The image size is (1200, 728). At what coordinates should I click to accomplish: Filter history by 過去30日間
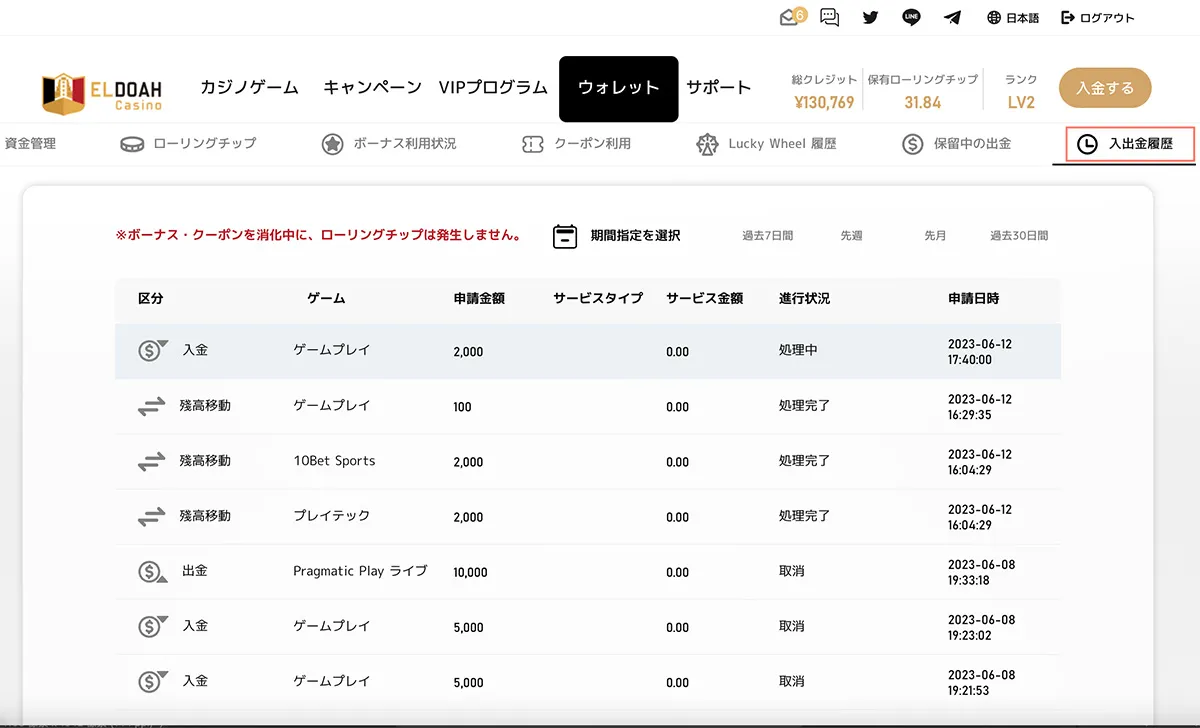[x=1018, y=236]
